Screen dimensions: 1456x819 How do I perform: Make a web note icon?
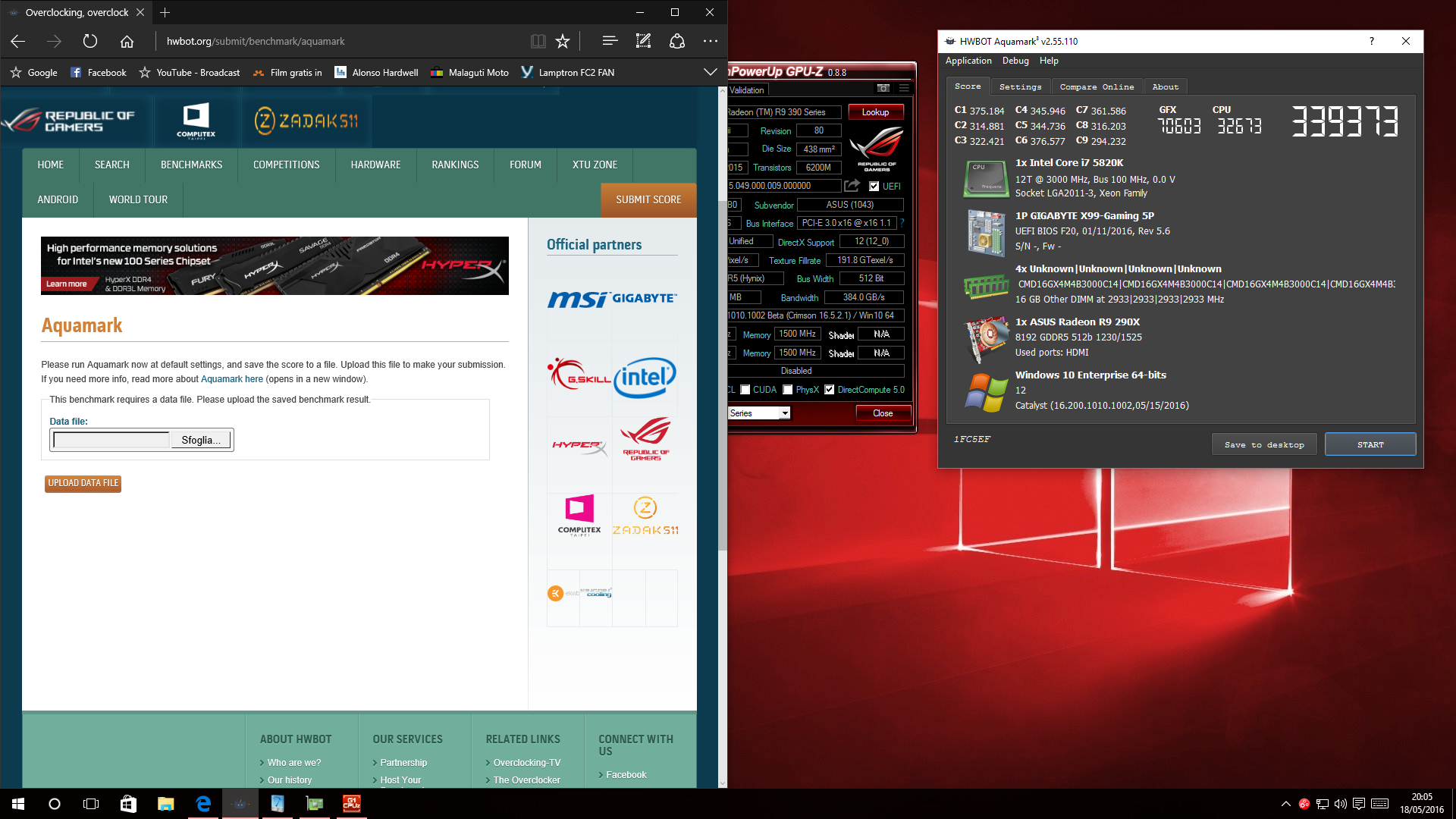643,41
